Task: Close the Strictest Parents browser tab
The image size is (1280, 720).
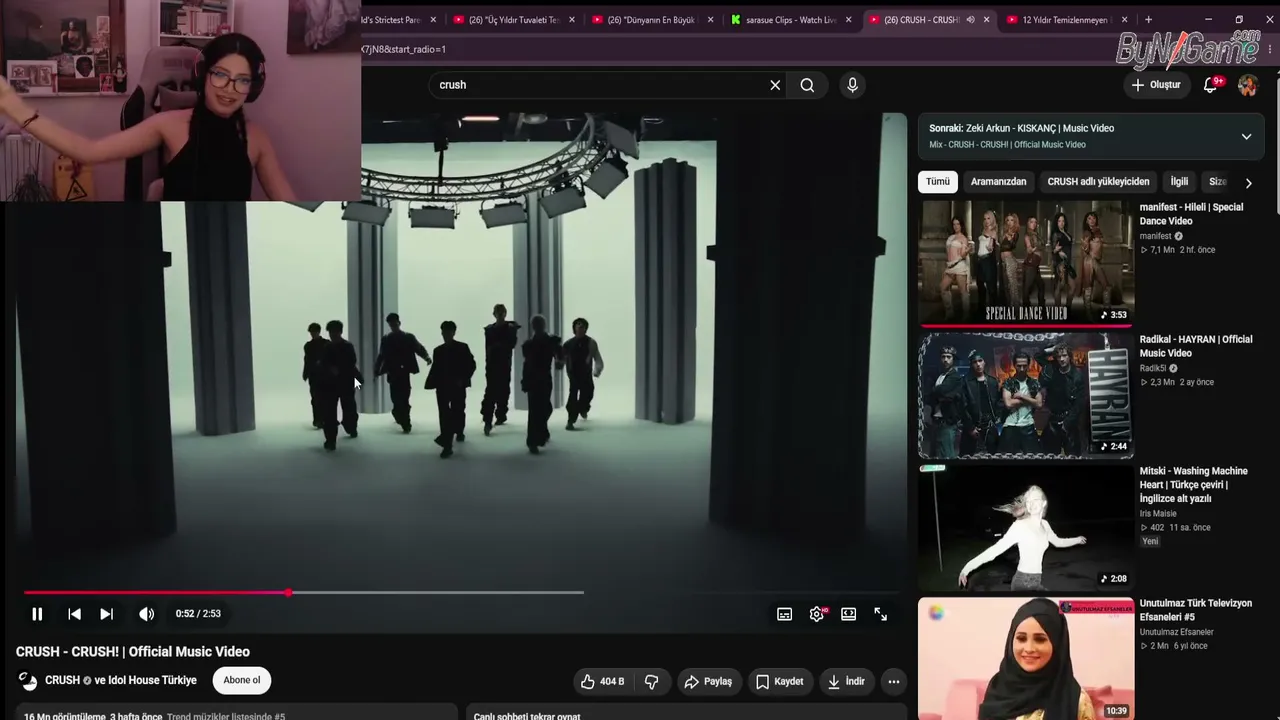Action: [x=433, y=20]
